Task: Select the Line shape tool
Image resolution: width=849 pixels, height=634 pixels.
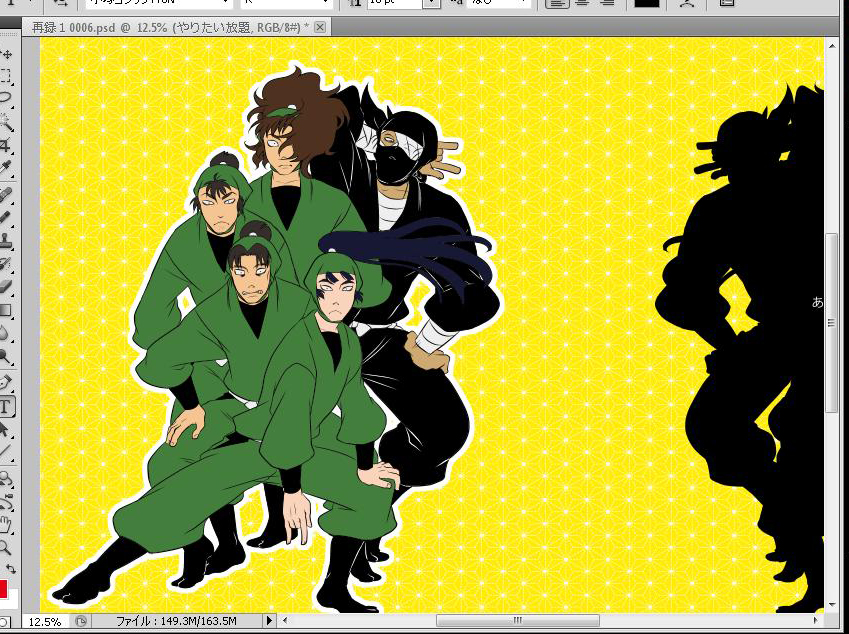Action: [x=5, y=451]
